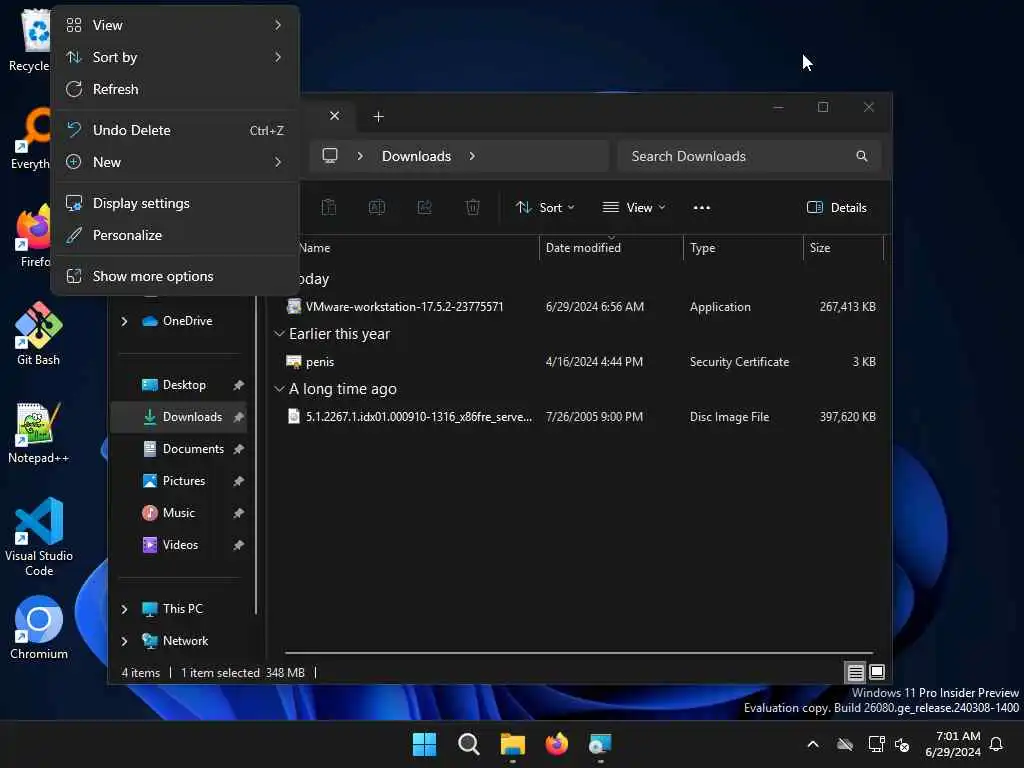Collapse the Earlier this year group
Viewport: 1024px width, 768px height.
point(279,334)
